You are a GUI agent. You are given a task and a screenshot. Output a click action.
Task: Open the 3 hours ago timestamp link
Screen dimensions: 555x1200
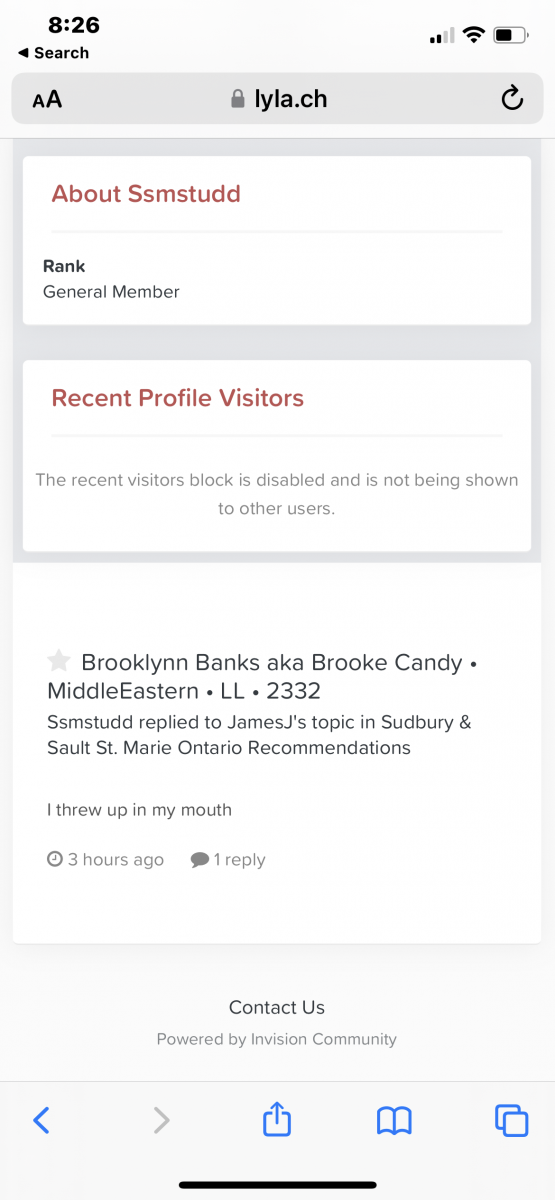coord(116,860)
